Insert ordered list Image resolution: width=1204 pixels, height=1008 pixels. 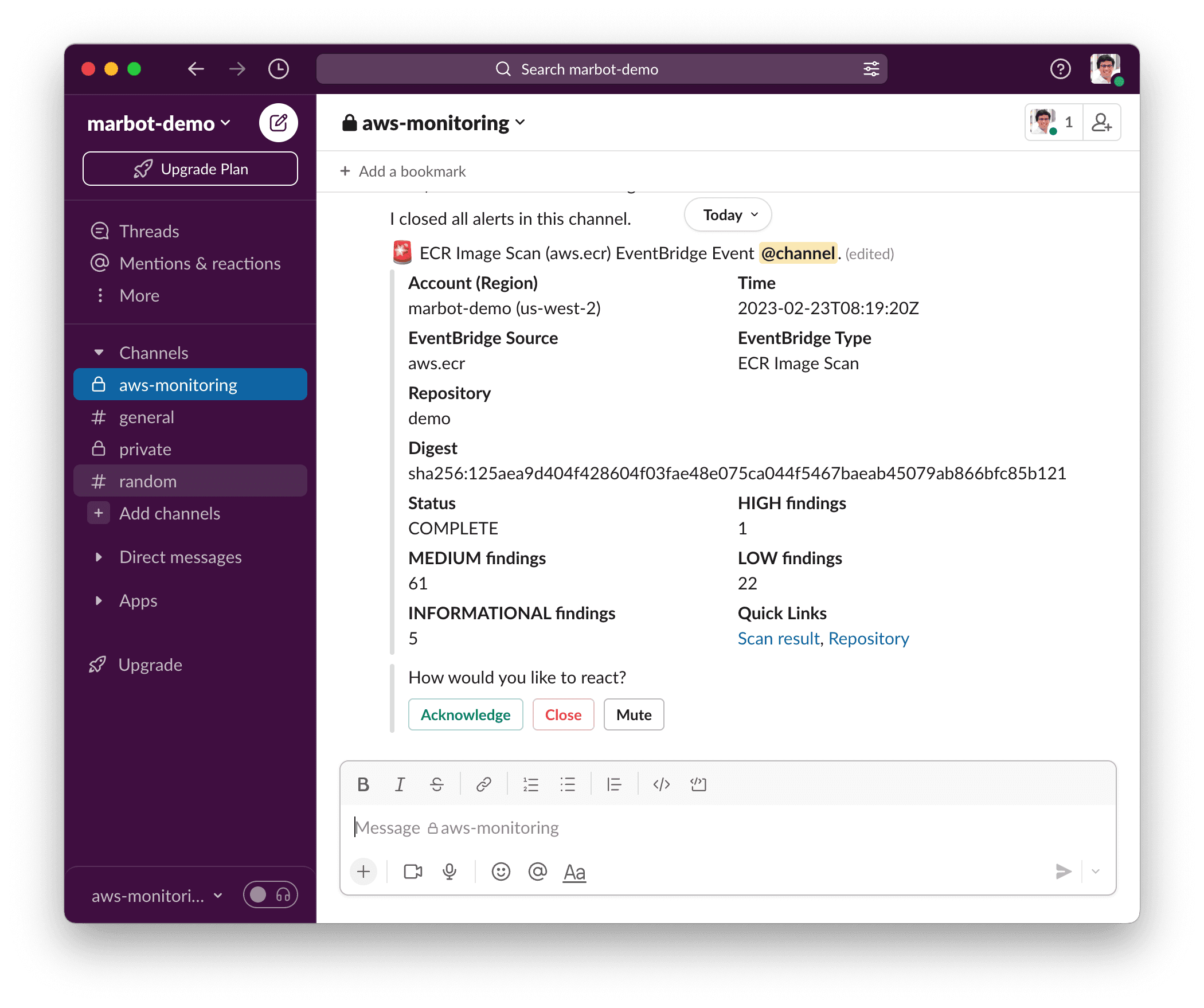[x=531, y=784]
